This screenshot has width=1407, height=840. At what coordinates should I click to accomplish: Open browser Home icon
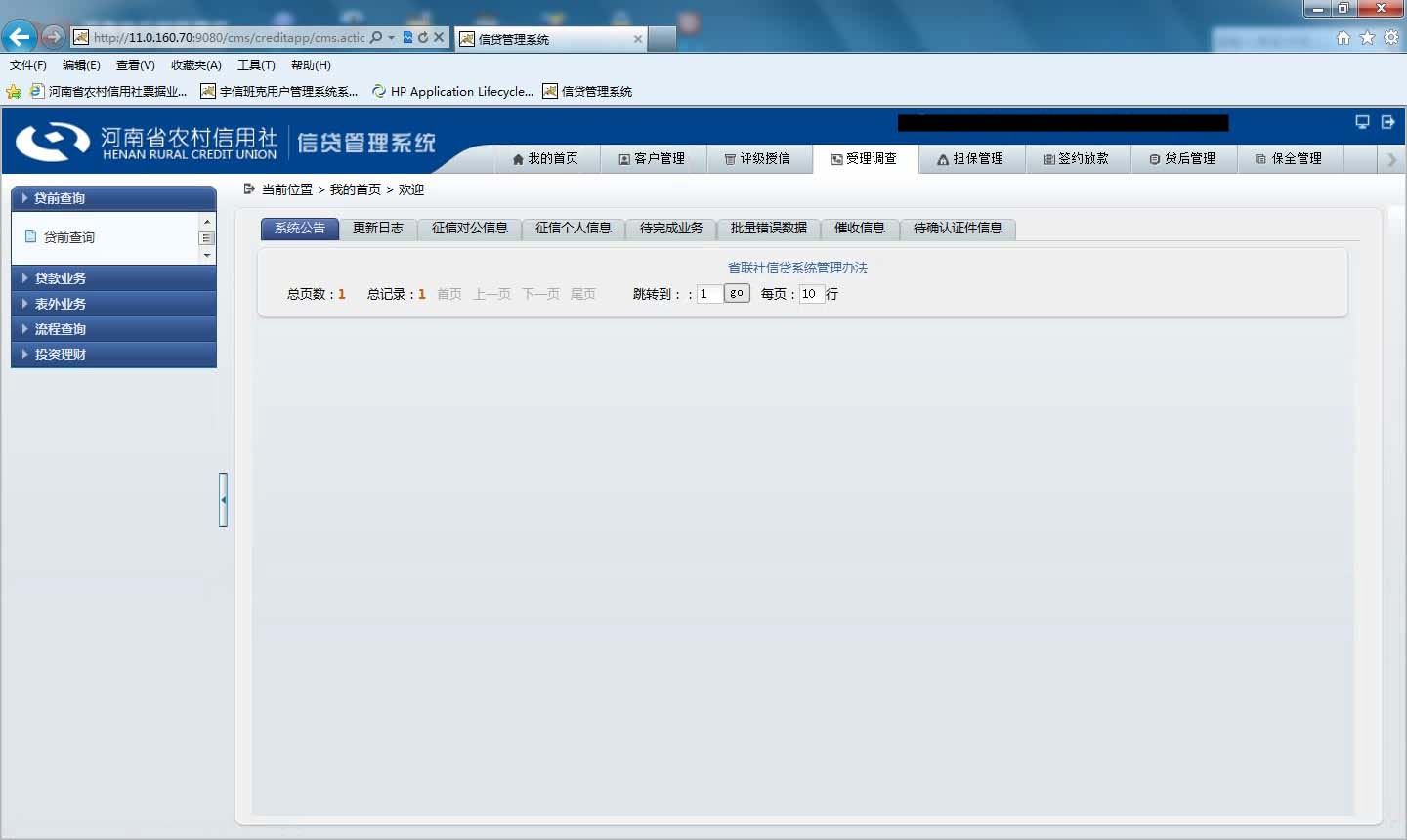click(x=1343, y=37)
